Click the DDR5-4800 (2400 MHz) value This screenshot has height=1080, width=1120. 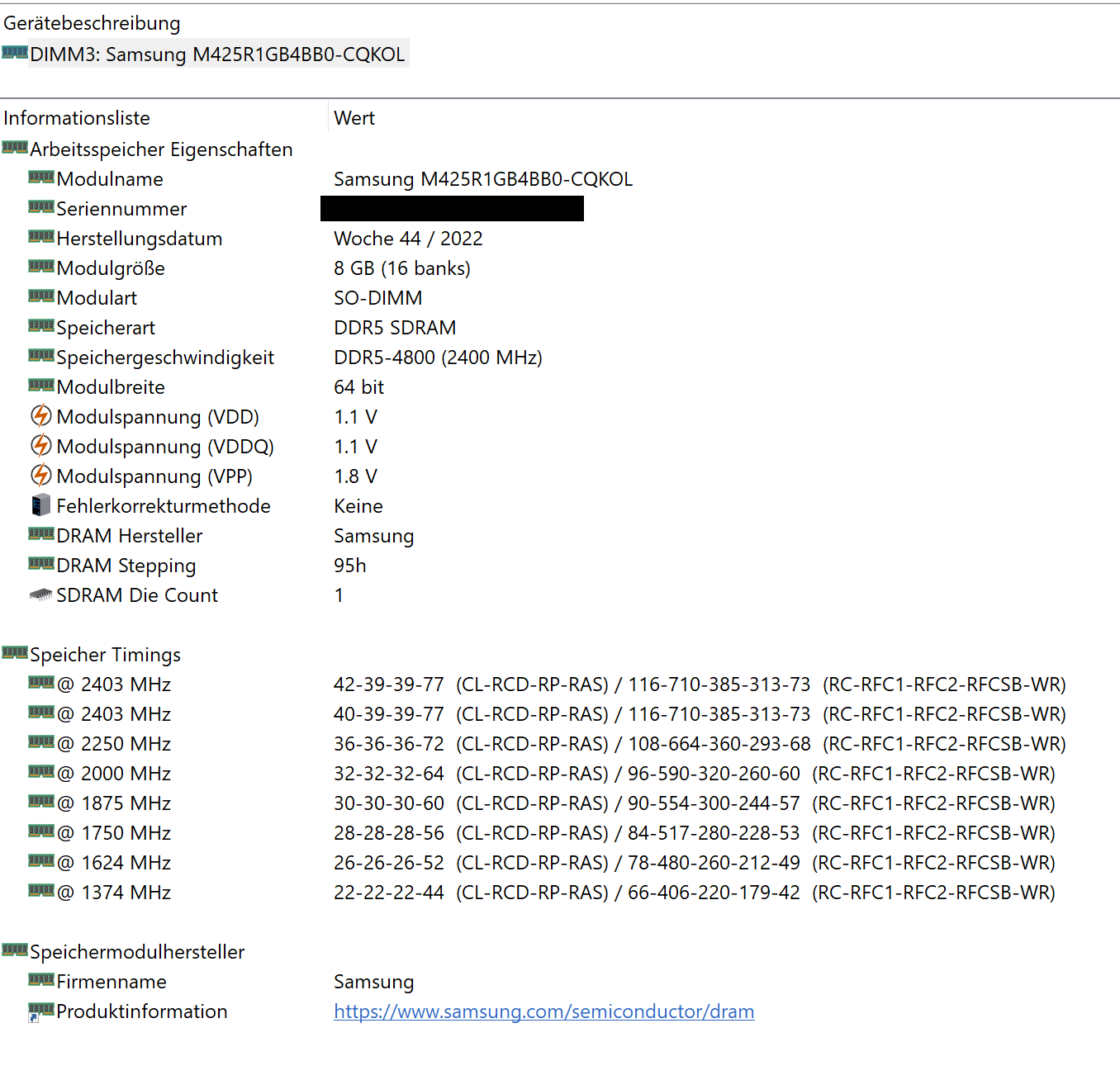click(x=438, y=358)
